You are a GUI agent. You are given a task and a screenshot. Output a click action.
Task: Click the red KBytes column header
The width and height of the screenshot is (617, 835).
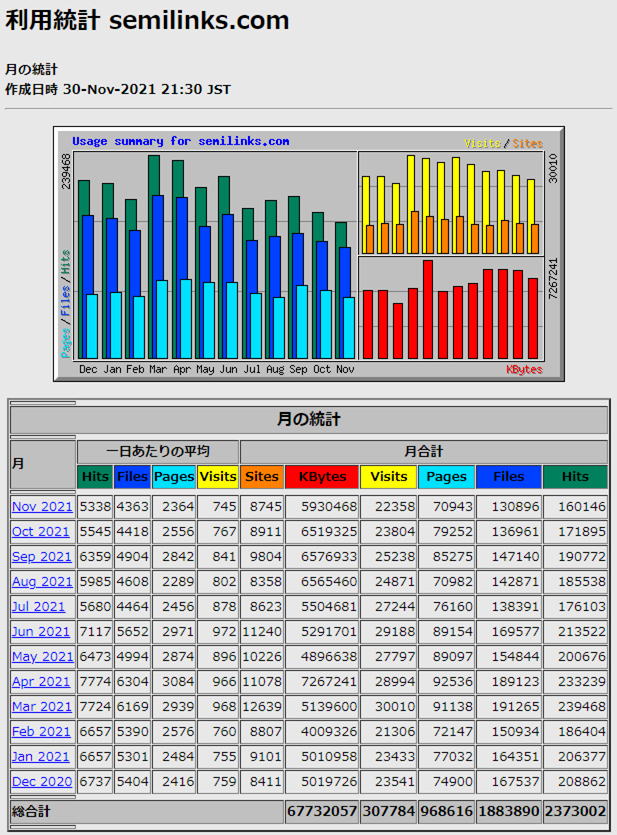322,477
